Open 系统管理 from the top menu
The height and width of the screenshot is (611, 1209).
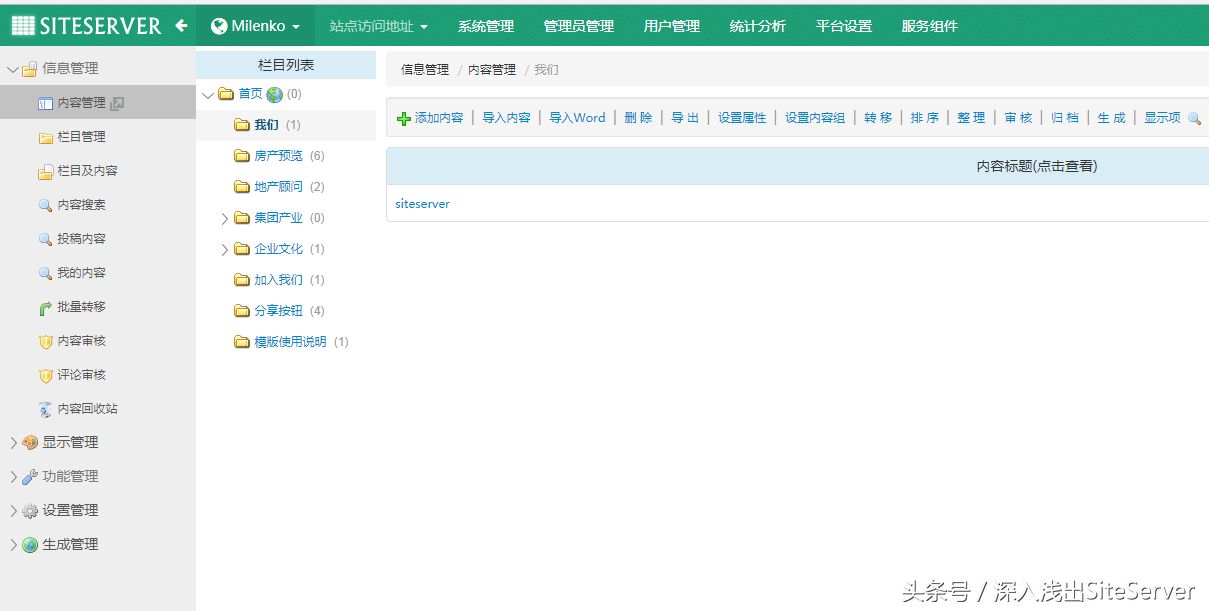point(485,26)
